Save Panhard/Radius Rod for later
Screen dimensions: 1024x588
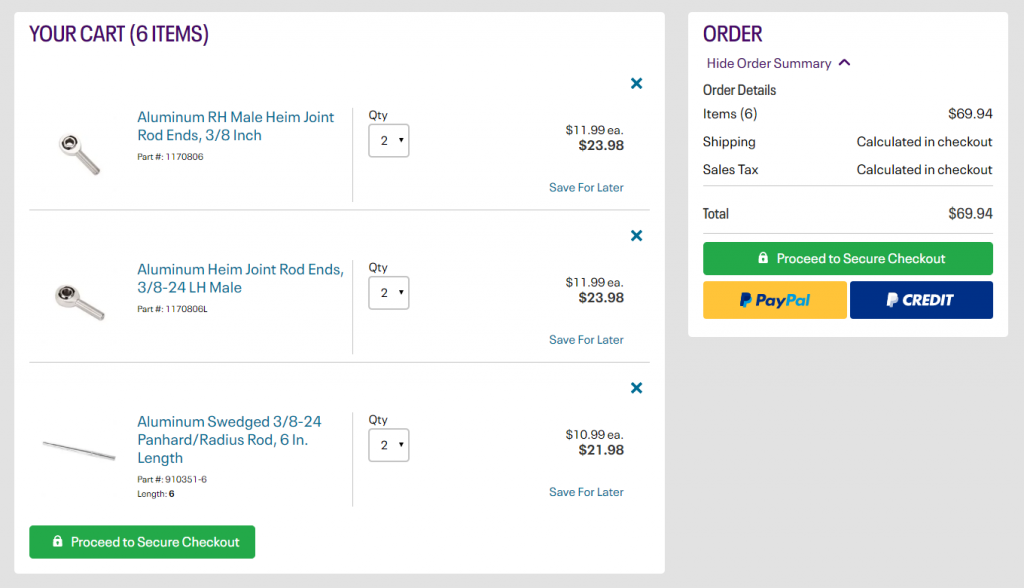tap(586, 491)
